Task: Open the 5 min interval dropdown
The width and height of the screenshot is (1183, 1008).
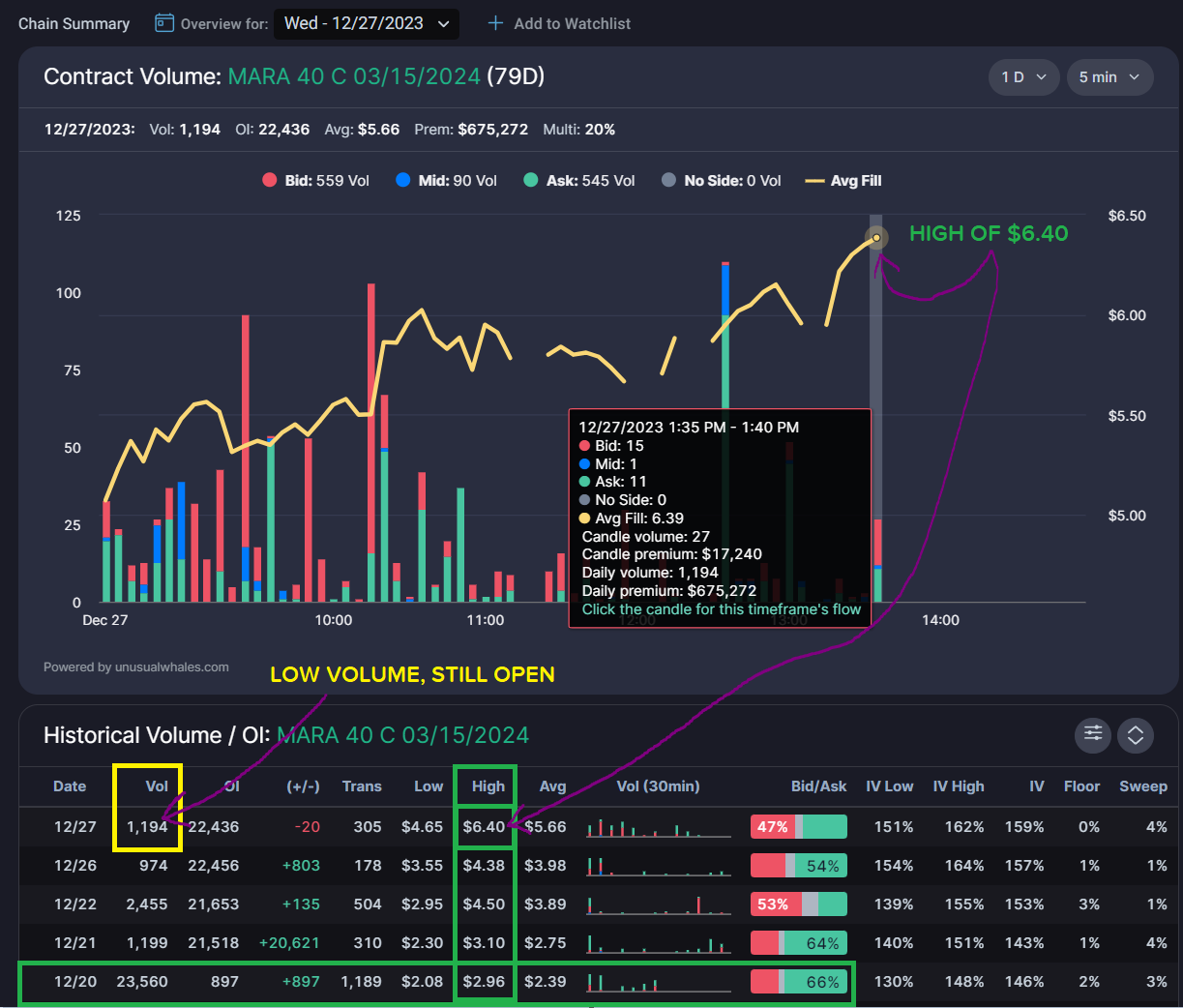Action: click(x=1109, y=76)
